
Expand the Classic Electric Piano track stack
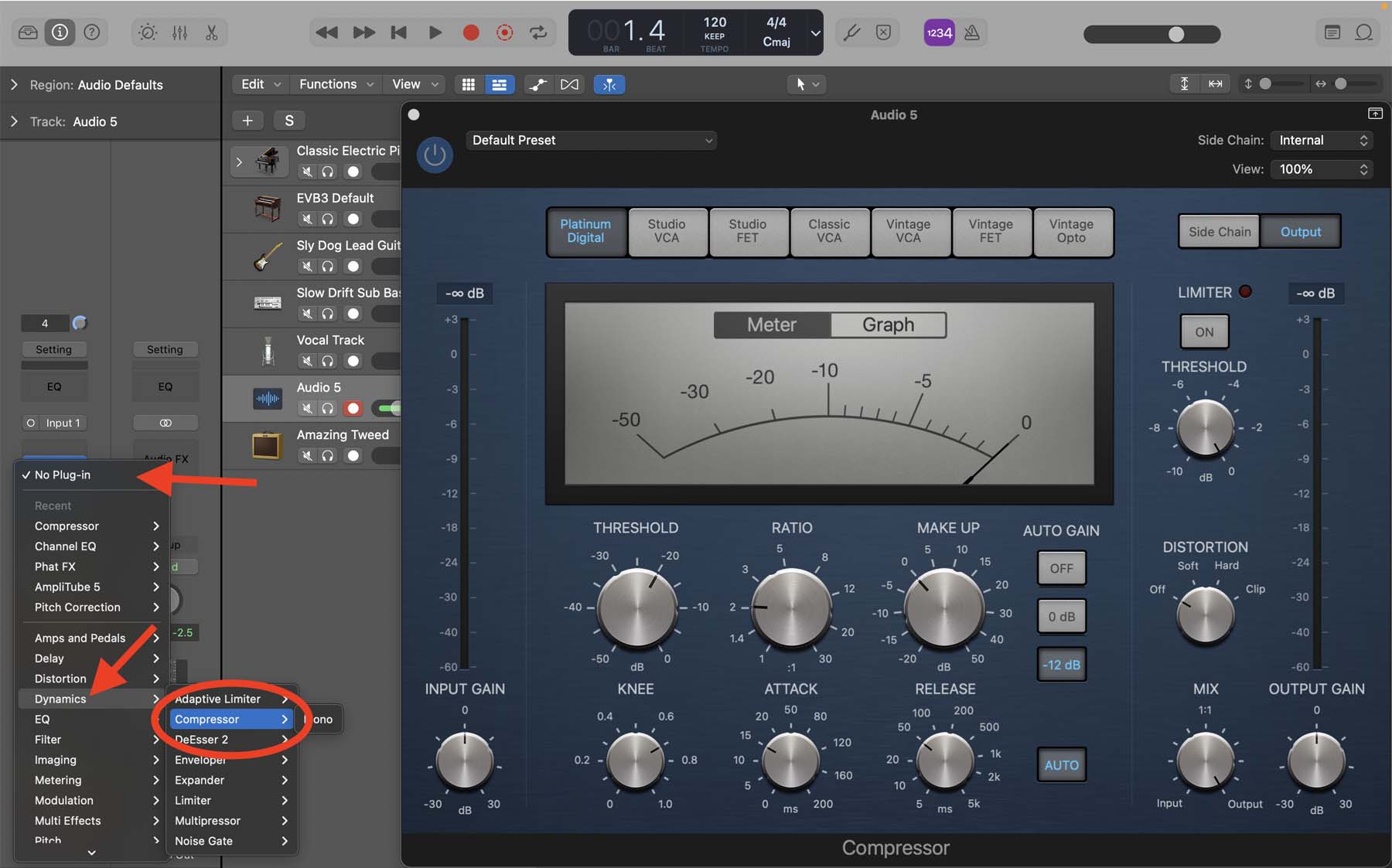pyautogui.click(x=239, y=162)
